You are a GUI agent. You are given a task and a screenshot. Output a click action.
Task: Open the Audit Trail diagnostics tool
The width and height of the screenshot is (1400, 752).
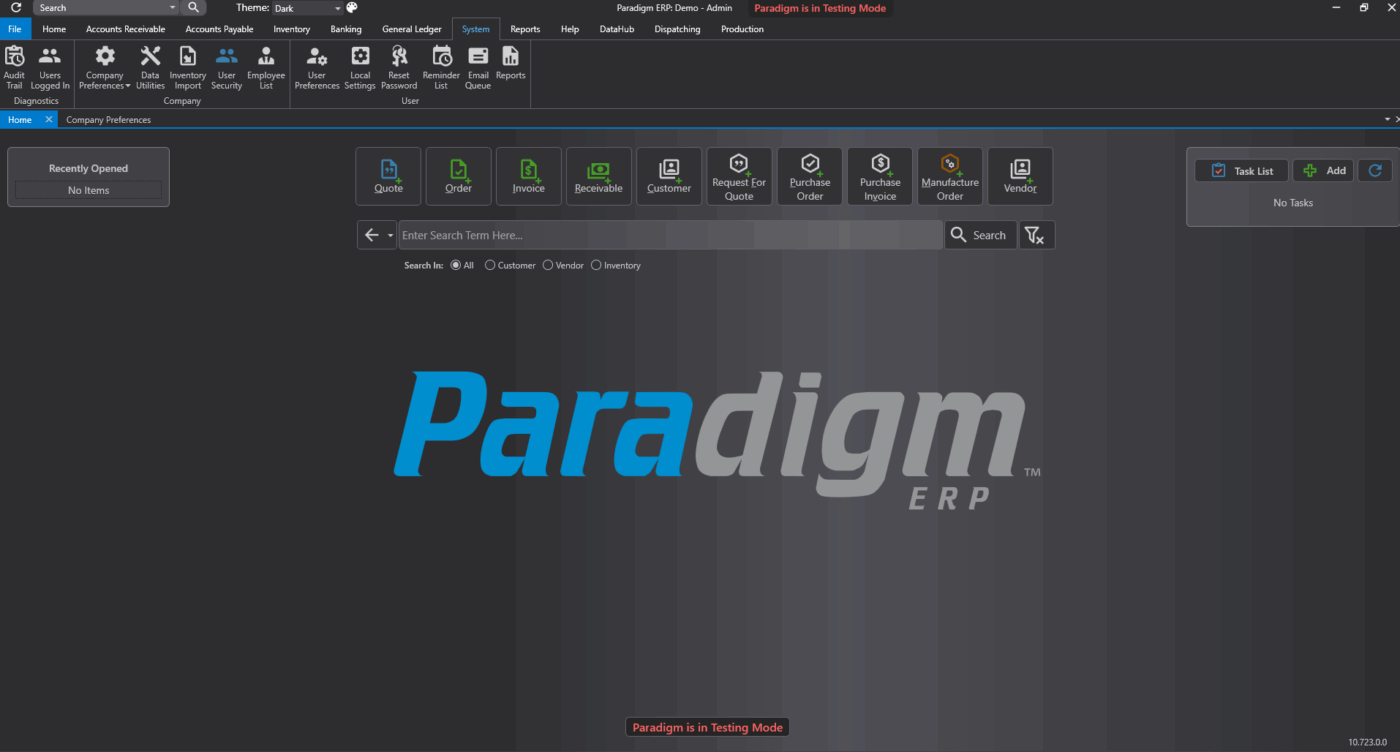click(14, 68)
